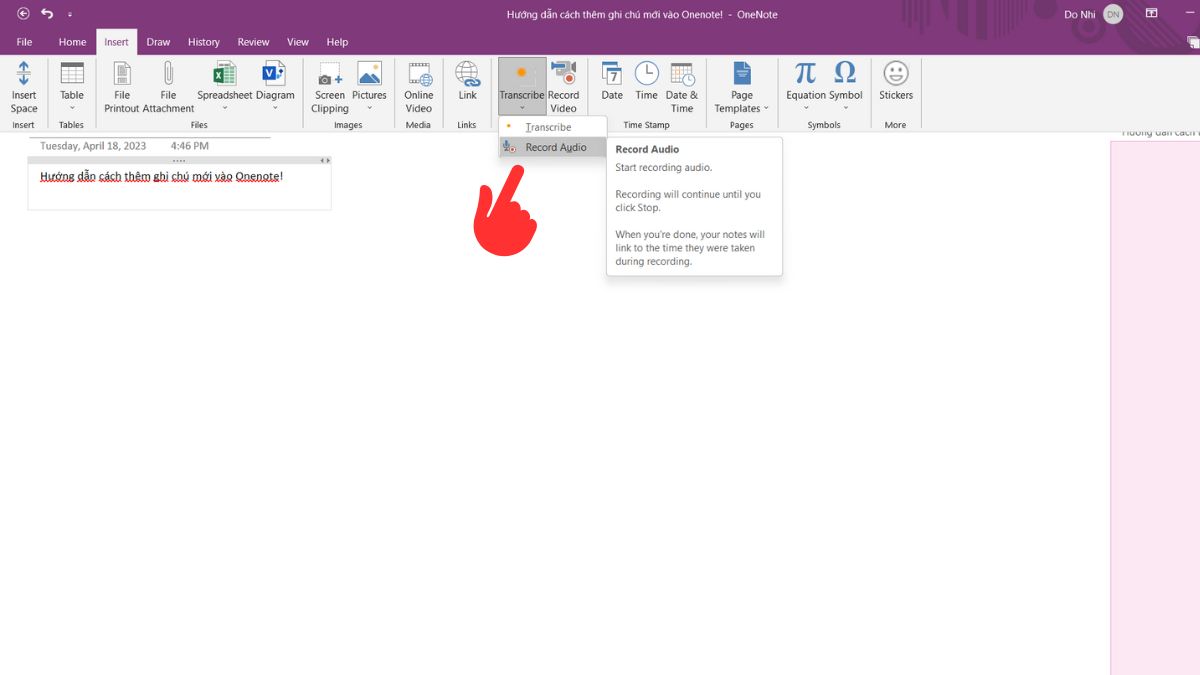1200x675 pixels.
Task: Switch to the Draw tab
Action: (158, 42)
